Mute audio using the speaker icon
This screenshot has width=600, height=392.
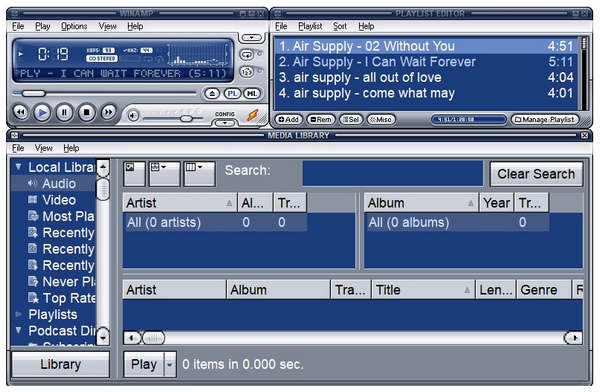point(133,116)
